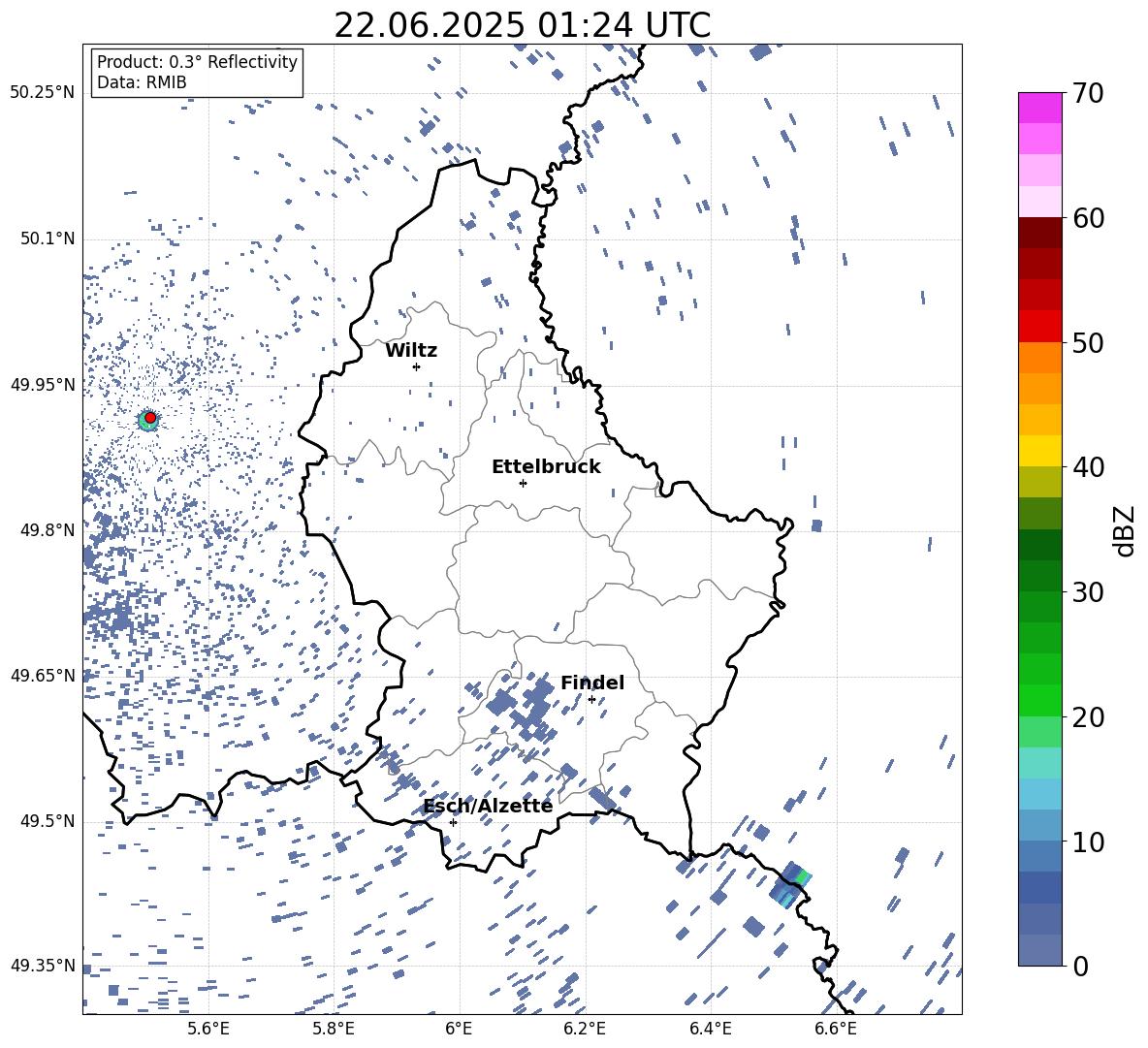Click the 40 tick on the colorbar

1087,467
